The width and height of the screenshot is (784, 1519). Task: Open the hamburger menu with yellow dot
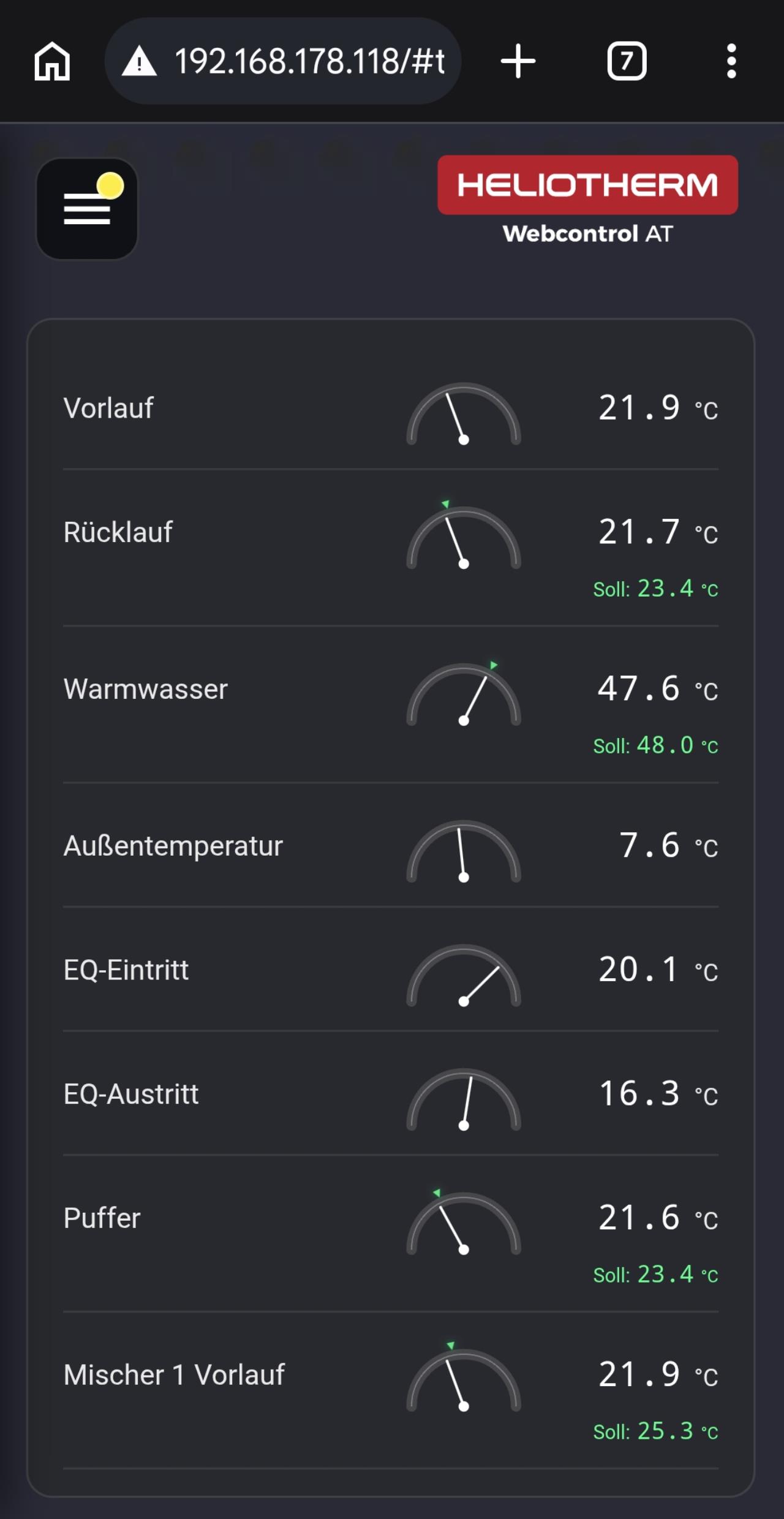coord(87,209)
